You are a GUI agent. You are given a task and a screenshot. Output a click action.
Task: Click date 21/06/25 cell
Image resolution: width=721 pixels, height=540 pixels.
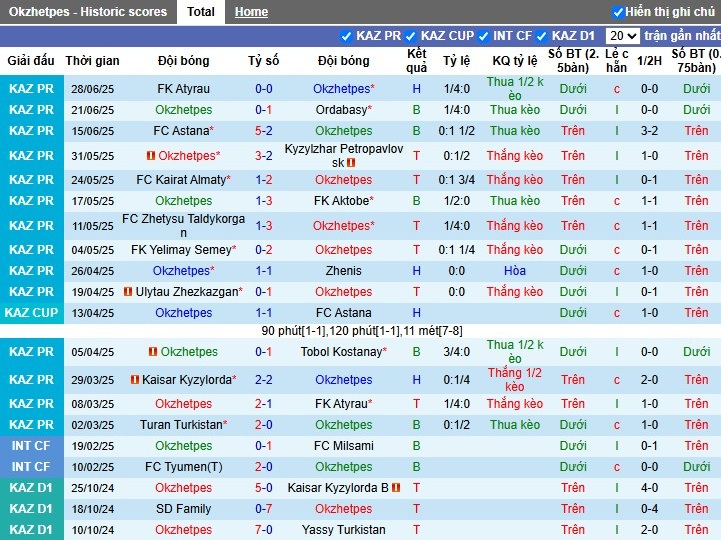(x=92, y=110)
